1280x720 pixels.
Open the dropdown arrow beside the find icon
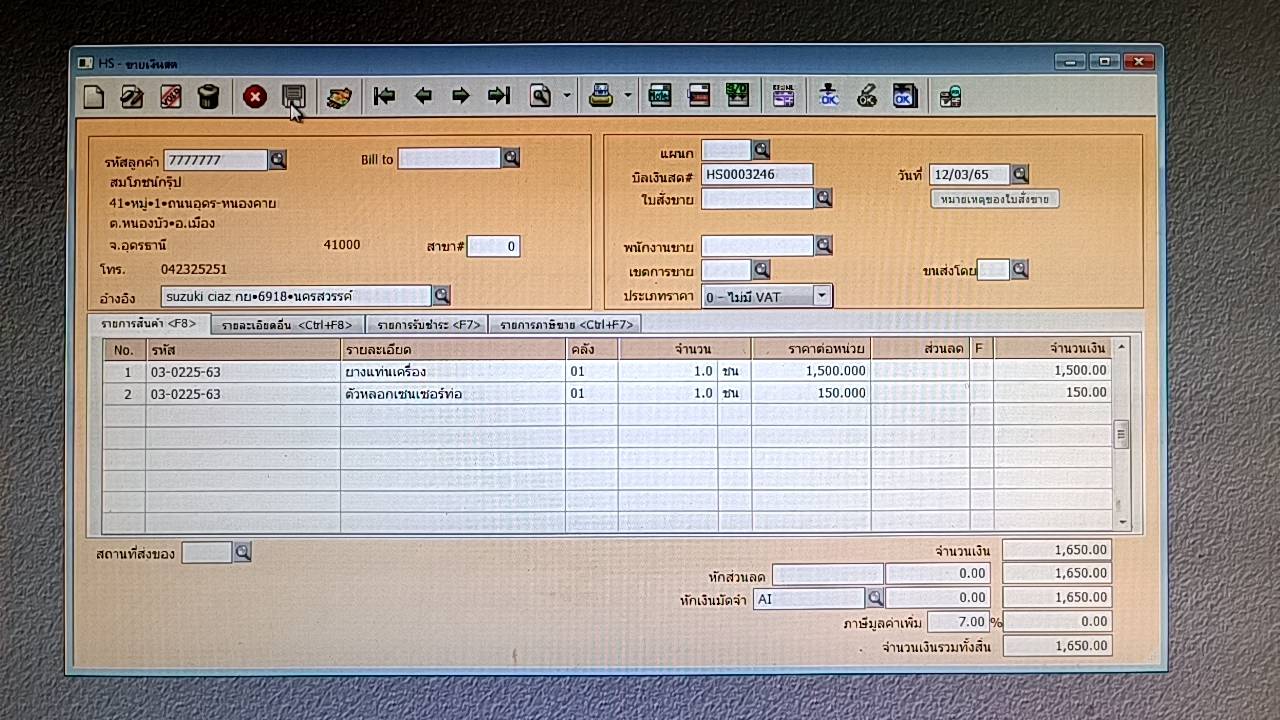pyautogui.click(x=567, y=96)
